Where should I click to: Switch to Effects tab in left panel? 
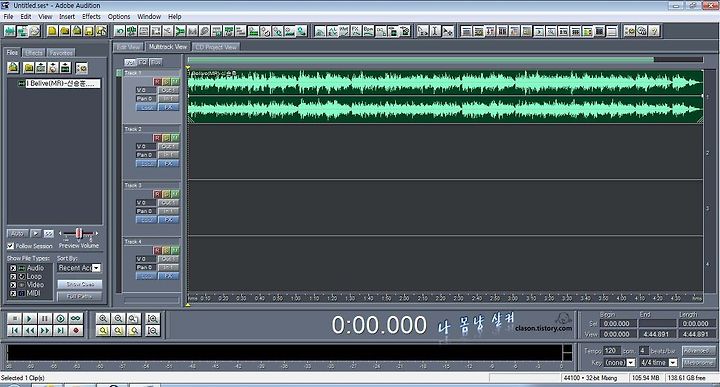click(x=34, y=53)
